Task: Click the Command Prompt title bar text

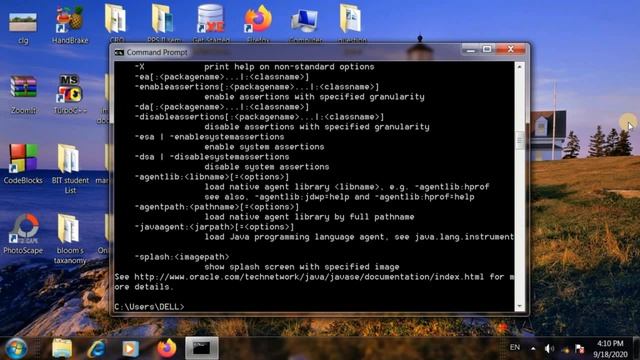Action: 157,52
